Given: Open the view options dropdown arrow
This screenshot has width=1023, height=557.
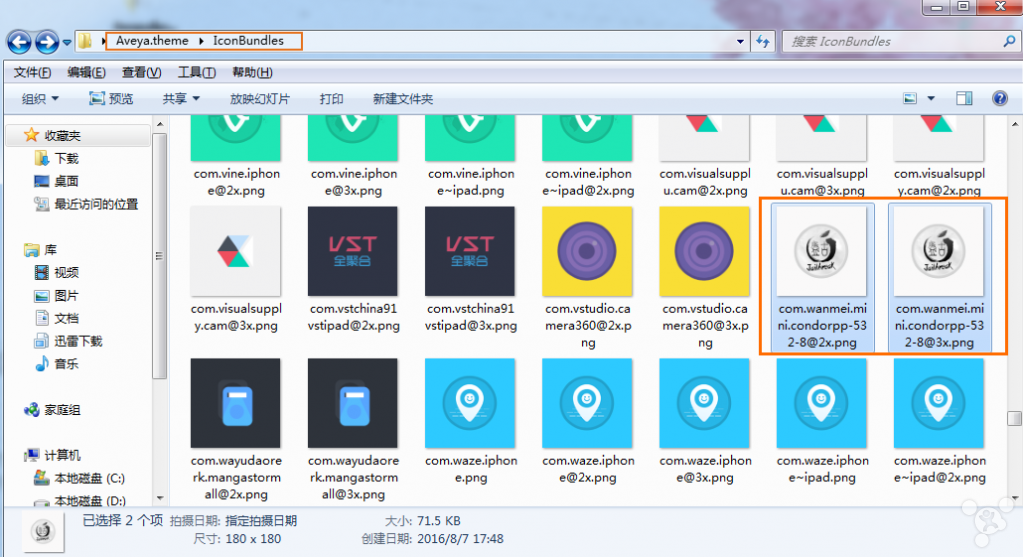Looking at the screenshot, I should (931, 98).
